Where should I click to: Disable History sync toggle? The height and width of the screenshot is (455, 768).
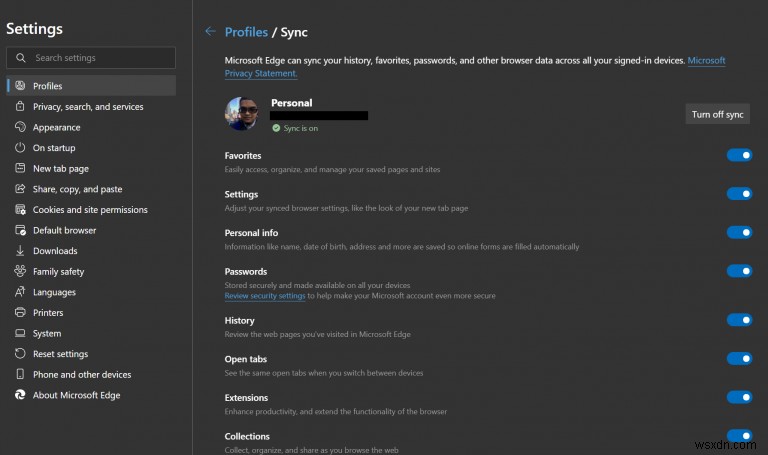pos(739,320)
